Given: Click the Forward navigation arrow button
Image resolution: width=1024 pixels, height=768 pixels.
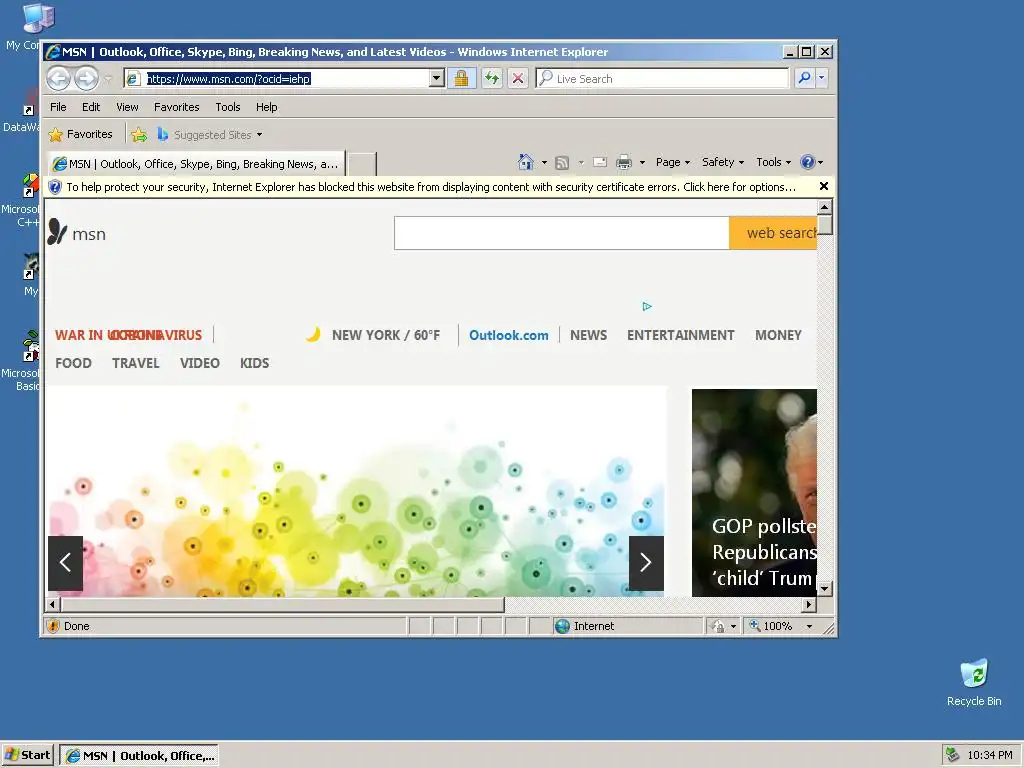Looking at the screenshot, I should [86, 79].
